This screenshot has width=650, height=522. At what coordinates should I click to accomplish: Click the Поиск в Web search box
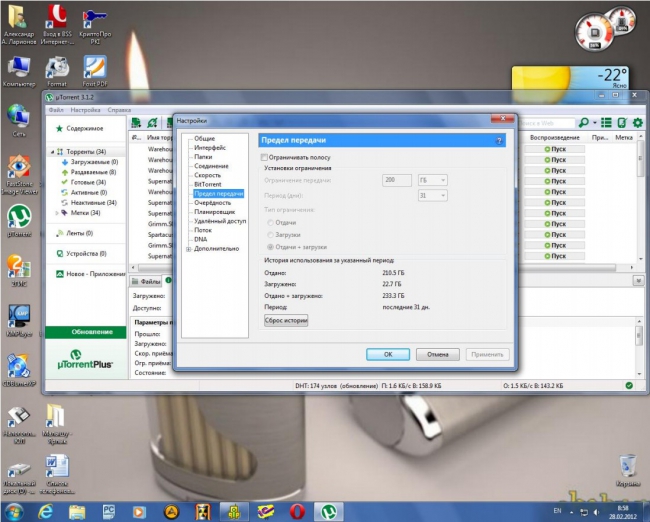545,123
